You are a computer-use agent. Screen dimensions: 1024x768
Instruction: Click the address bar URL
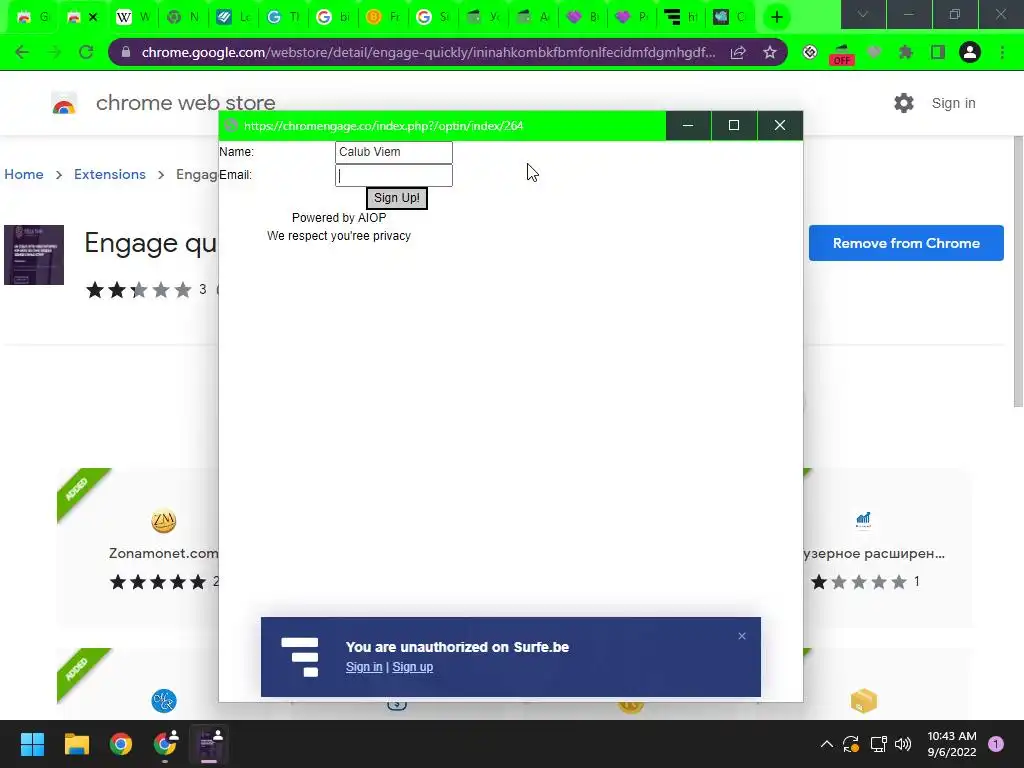[x=428, y=52]
